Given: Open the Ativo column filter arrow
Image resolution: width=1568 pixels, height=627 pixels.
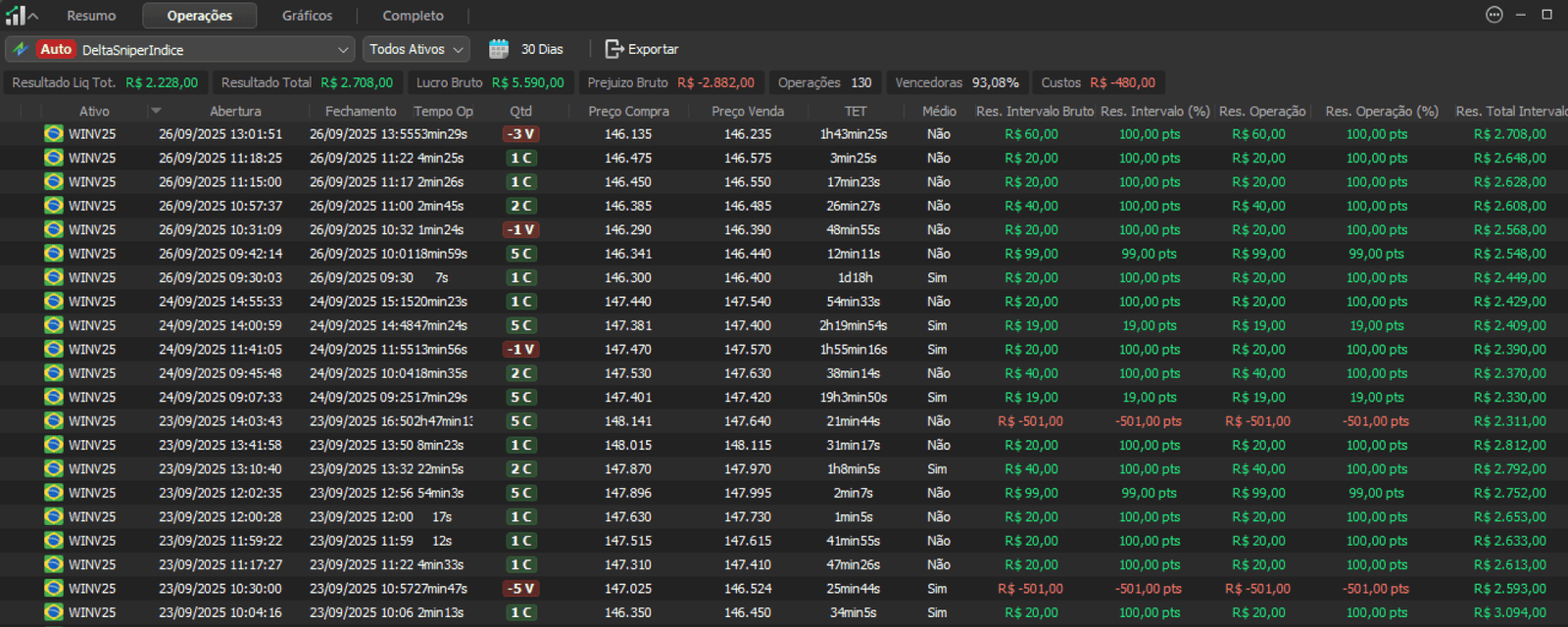Looking at the screenshot, I should pyautogui.click(x=156, y=111).
